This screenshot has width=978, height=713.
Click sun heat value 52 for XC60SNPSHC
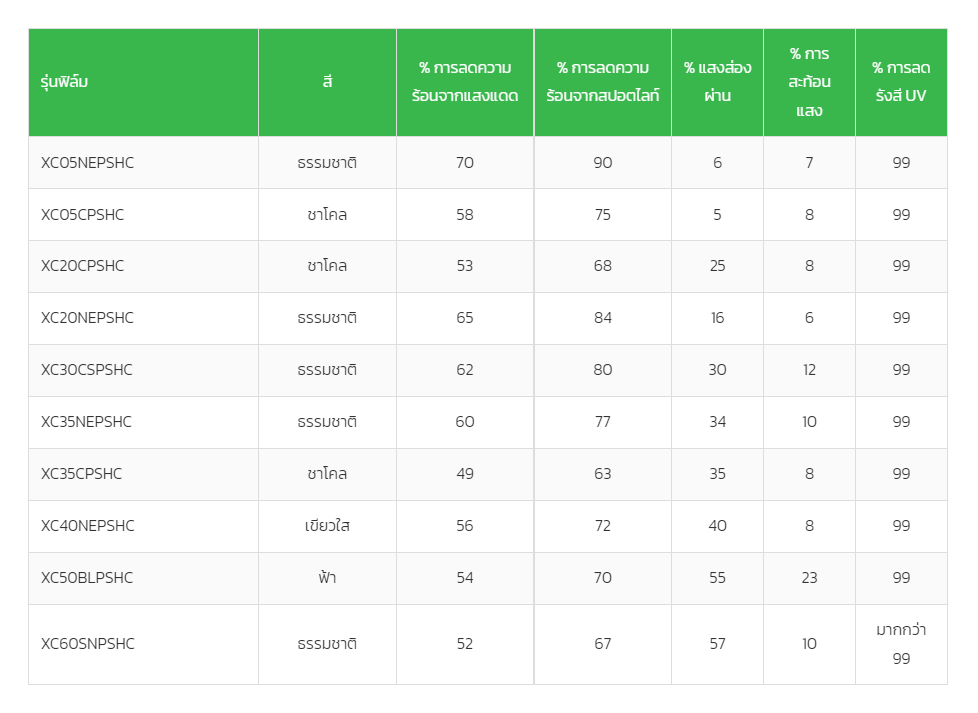point(465,644)
